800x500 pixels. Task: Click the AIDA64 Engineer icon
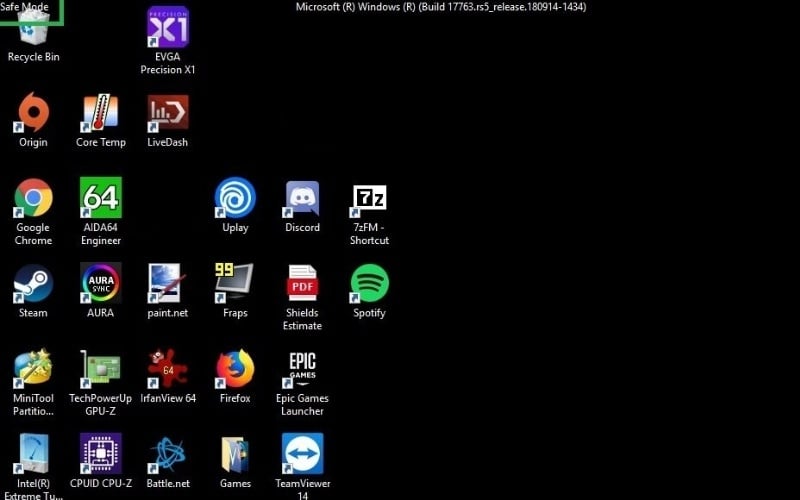[x=101, y=197]
